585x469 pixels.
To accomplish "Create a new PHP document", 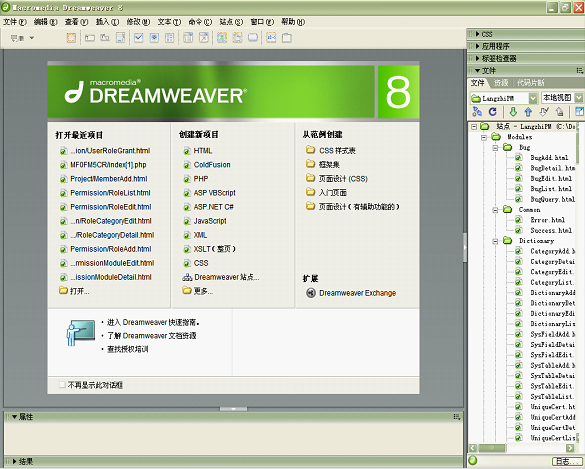I will tap(201, 179).
